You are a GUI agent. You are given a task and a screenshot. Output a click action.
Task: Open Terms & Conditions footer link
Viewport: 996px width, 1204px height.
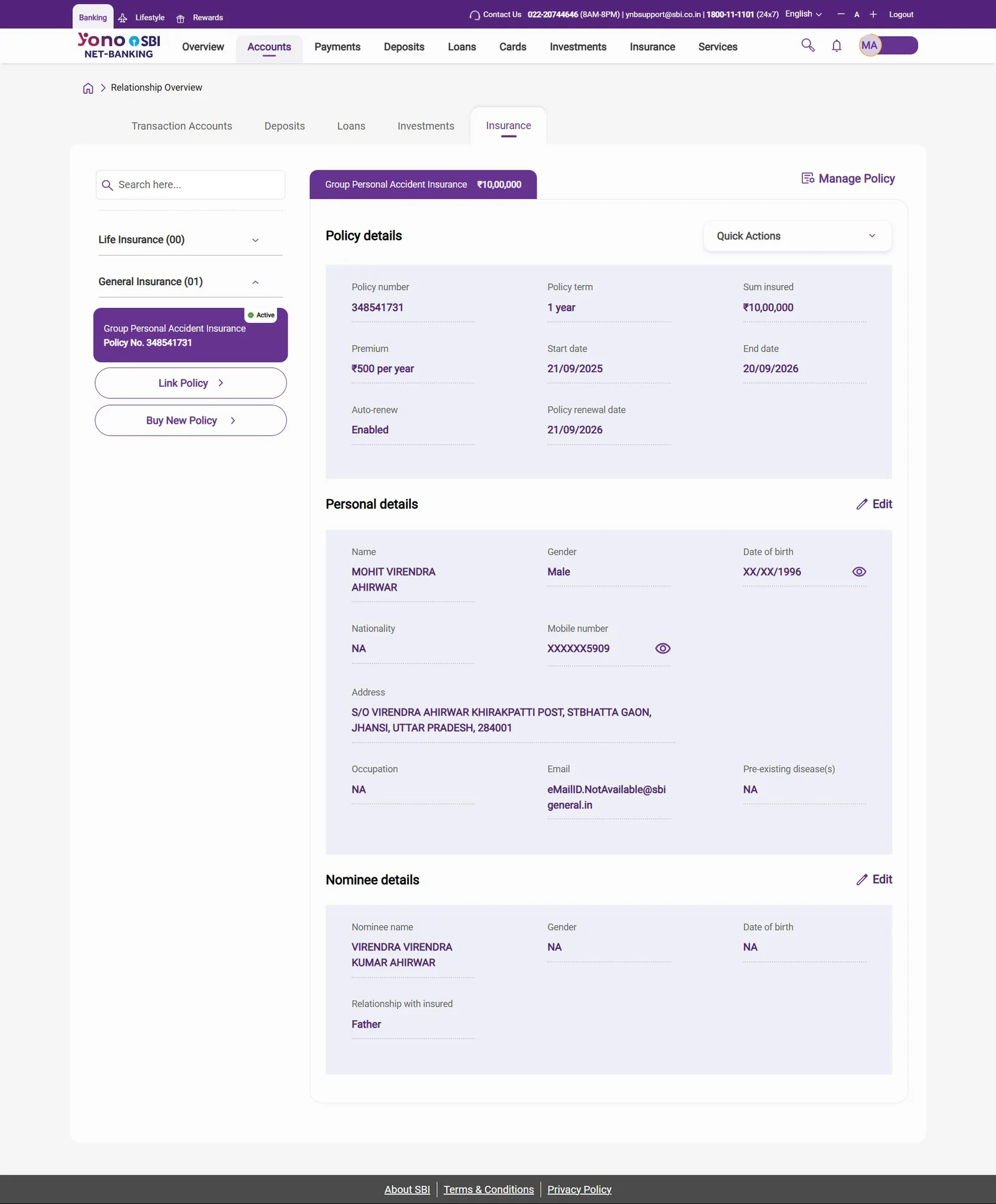click(x=489, y=1189)
